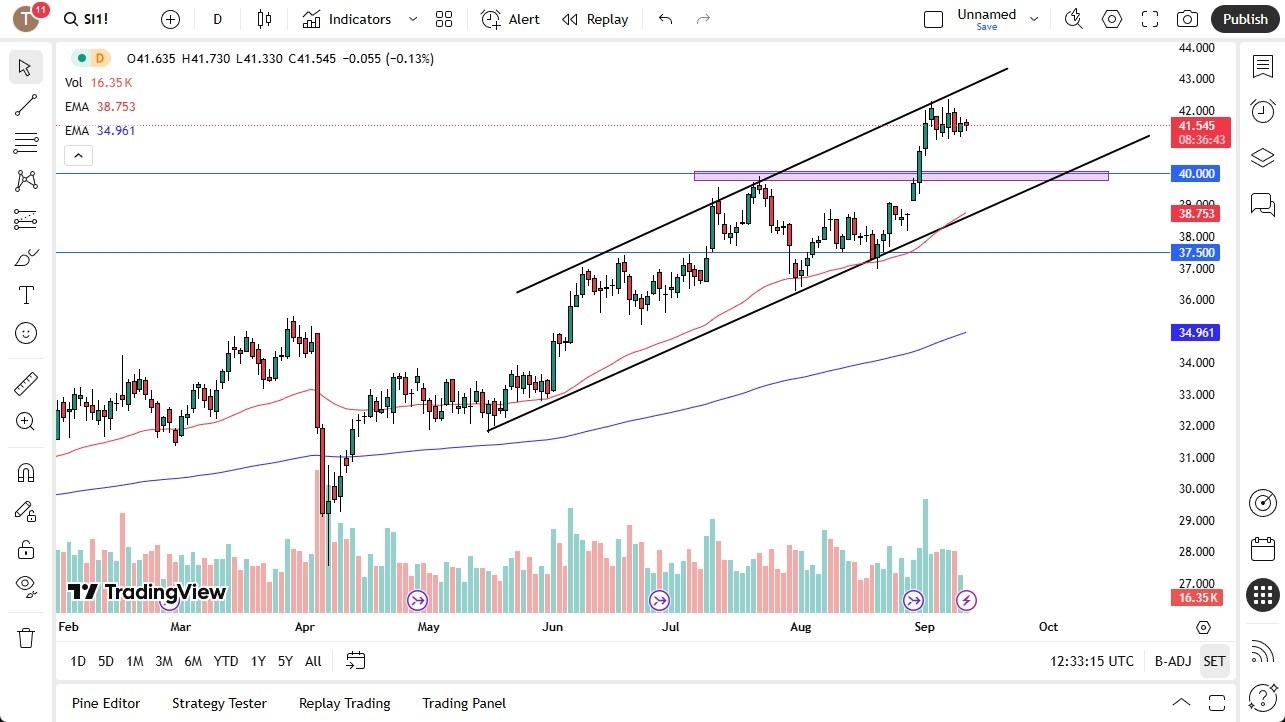Select the 1Y time range
This screenshot has height=722, width=1285.
tap(258, 661)
